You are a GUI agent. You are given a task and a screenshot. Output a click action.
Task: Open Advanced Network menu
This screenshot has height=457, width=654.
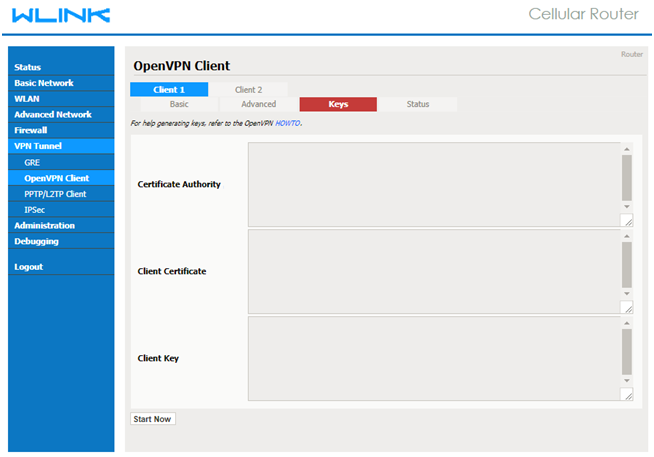coord(61,114)
